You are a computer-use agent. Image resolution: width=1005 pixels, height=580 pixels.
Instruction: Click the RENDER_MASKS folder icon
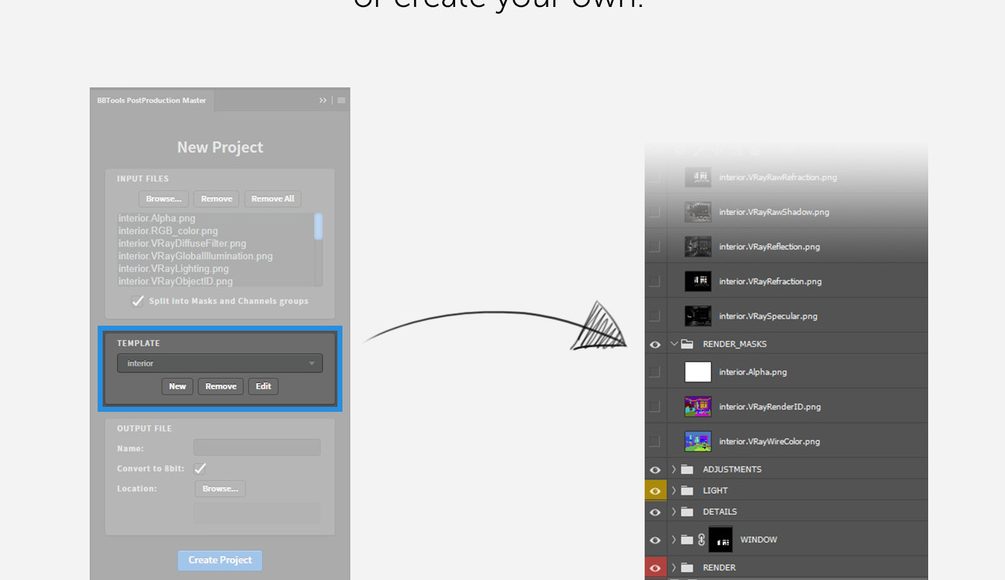(x=687, y=344)
